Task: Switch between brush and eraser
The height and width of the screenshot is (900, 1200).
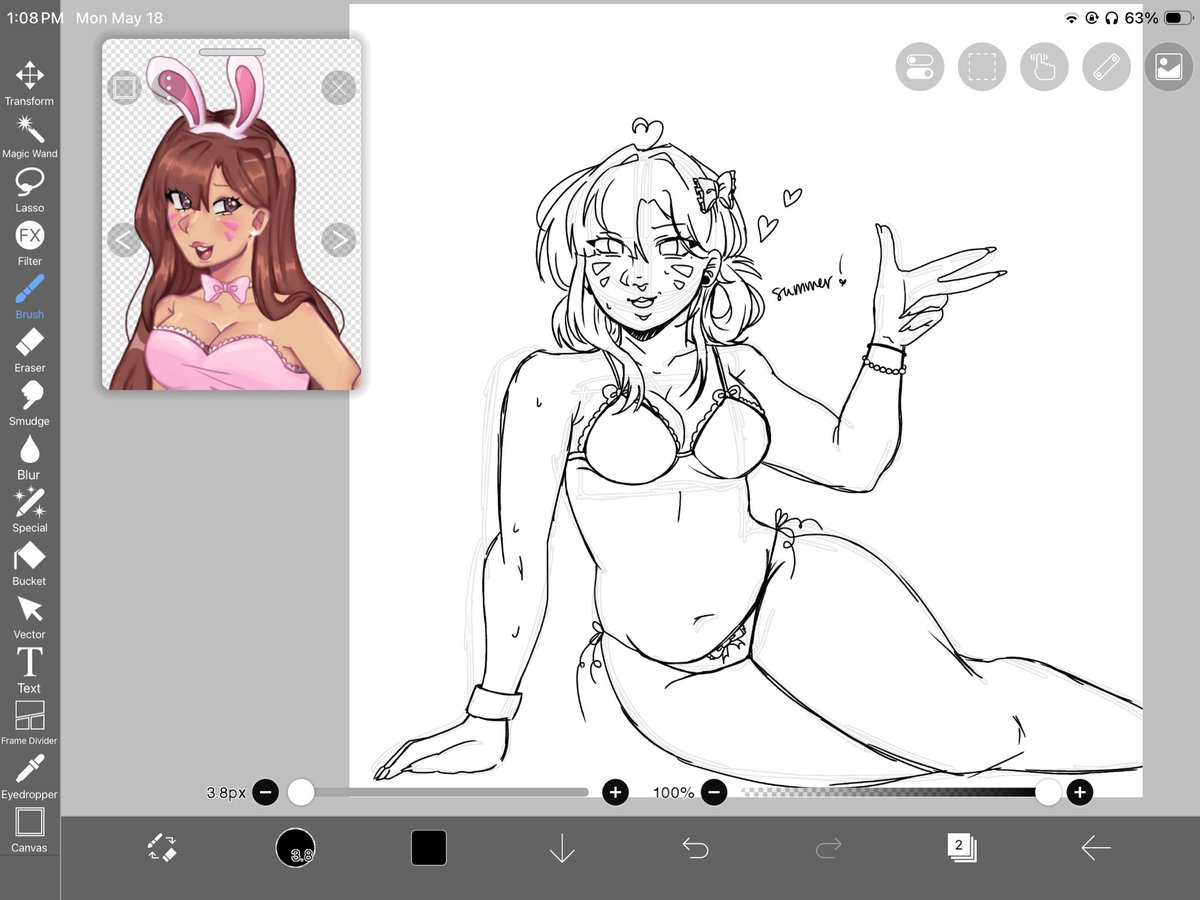Action: point(162,848)
